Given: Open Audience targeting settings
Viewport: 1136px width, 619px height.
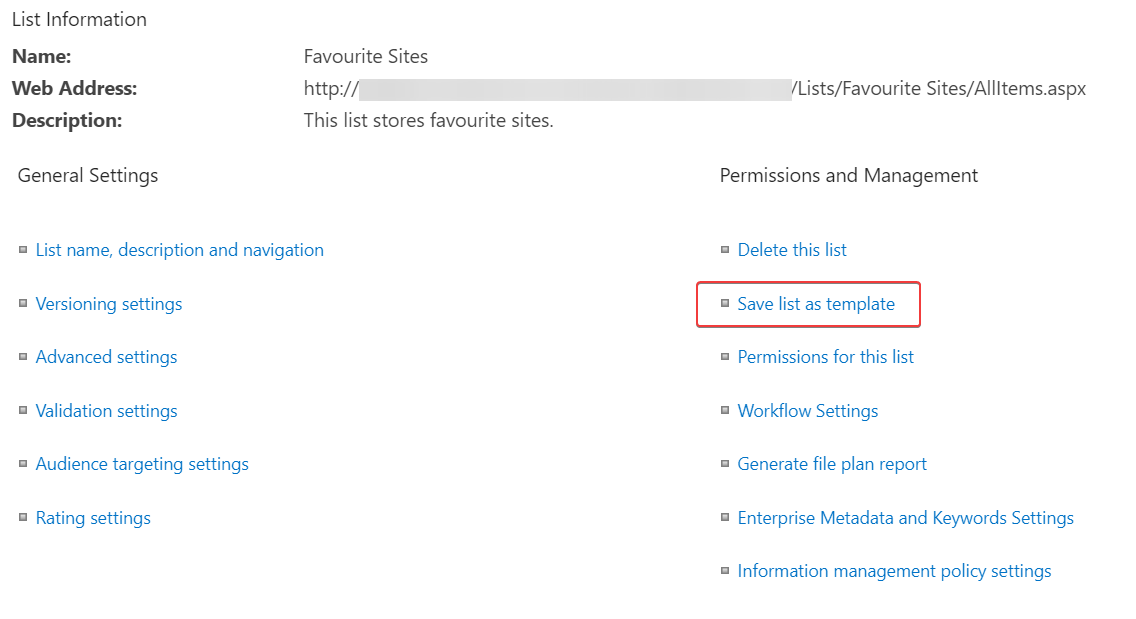Looking at the screenshot, I should (142, 464).
